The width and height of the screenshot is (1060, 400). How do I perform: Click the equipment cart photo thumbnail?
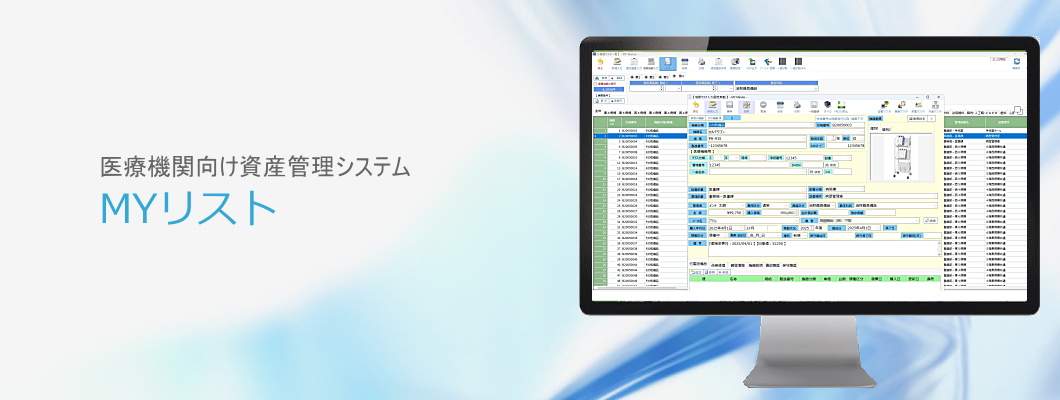(x=901, y=159)
